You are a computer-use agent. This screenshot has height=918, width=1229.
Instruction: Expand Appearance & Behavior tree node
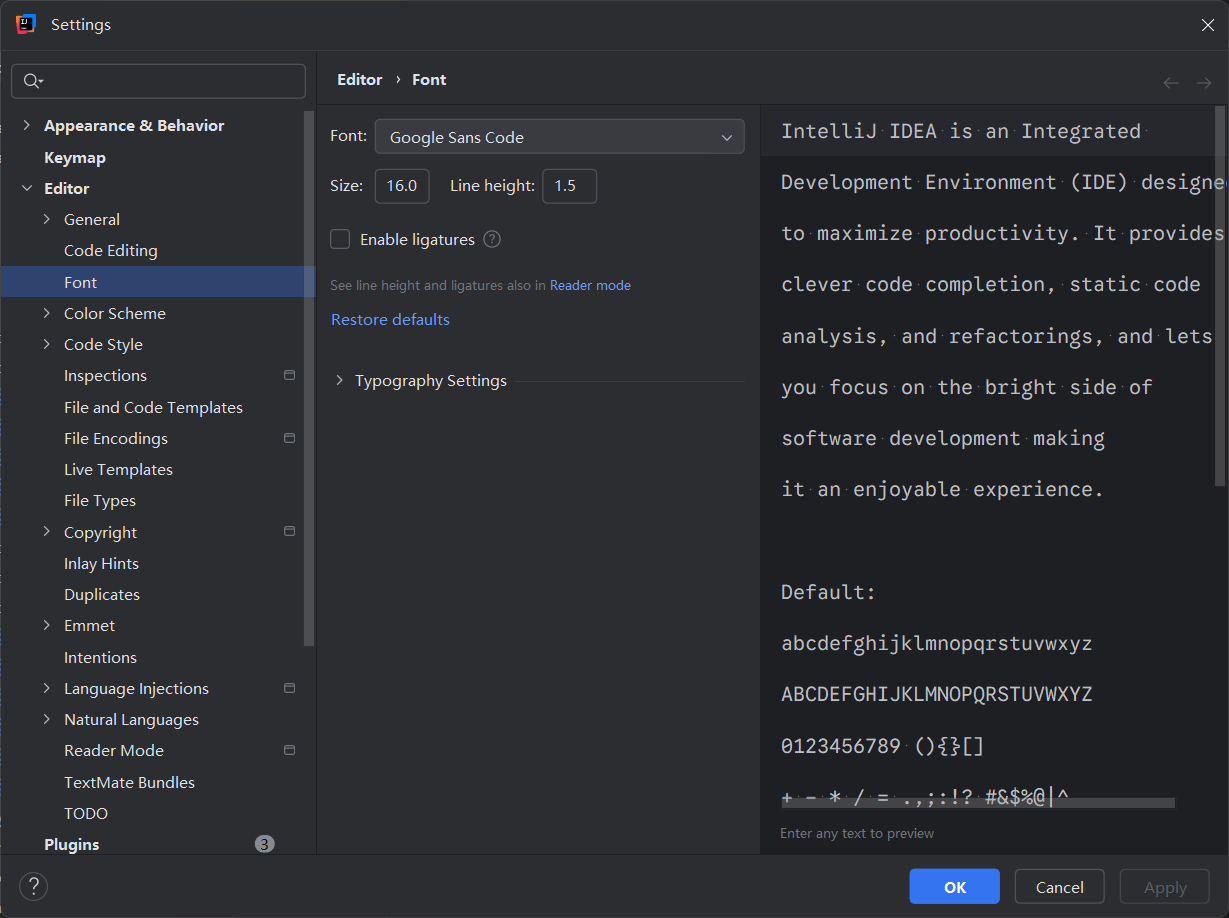tap(27, 125)
